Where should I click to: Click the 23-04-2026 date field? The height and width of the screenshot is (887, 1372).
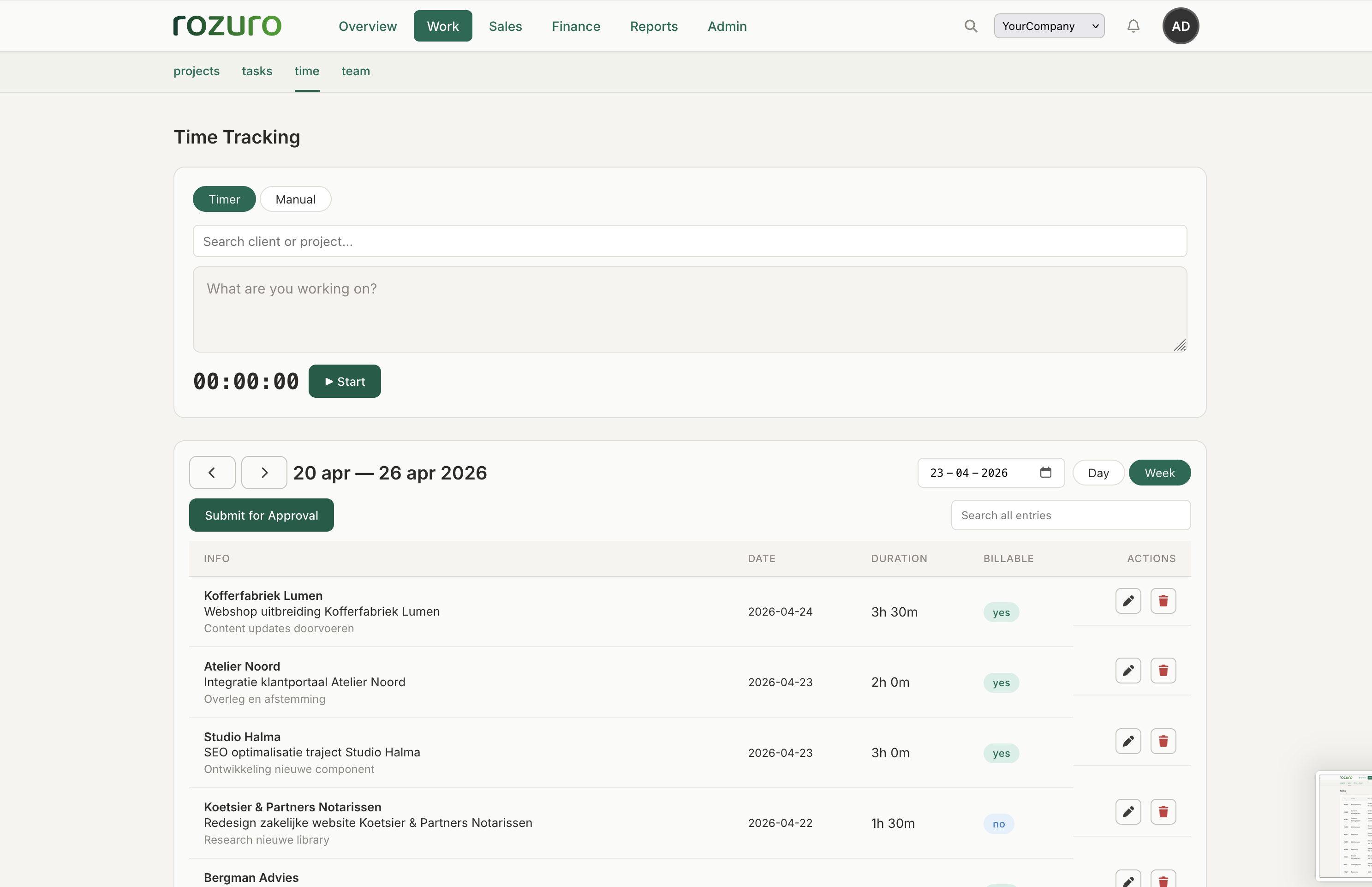(x=991, y=472)
